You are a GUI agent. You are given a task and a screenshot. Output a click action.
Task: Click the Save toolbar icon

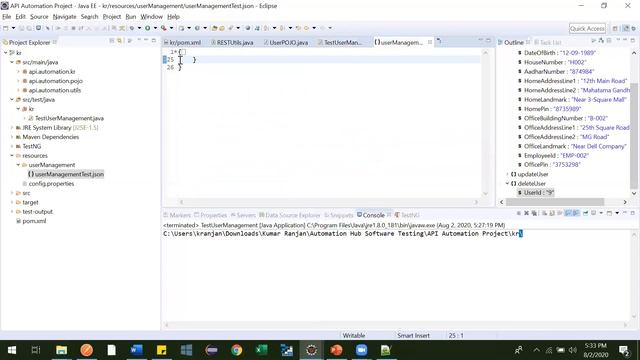(21, 28)
